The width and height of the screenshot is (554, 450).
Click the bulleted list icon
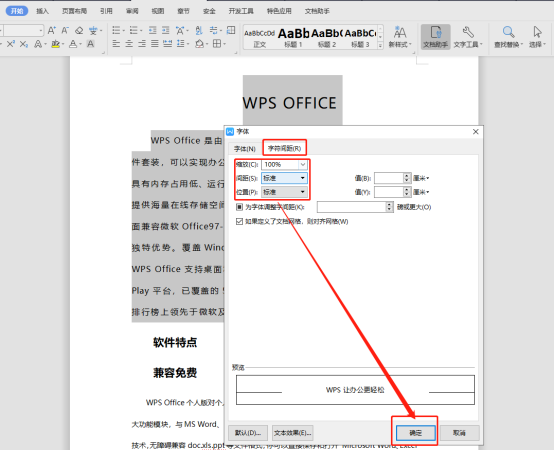[116, 30]
